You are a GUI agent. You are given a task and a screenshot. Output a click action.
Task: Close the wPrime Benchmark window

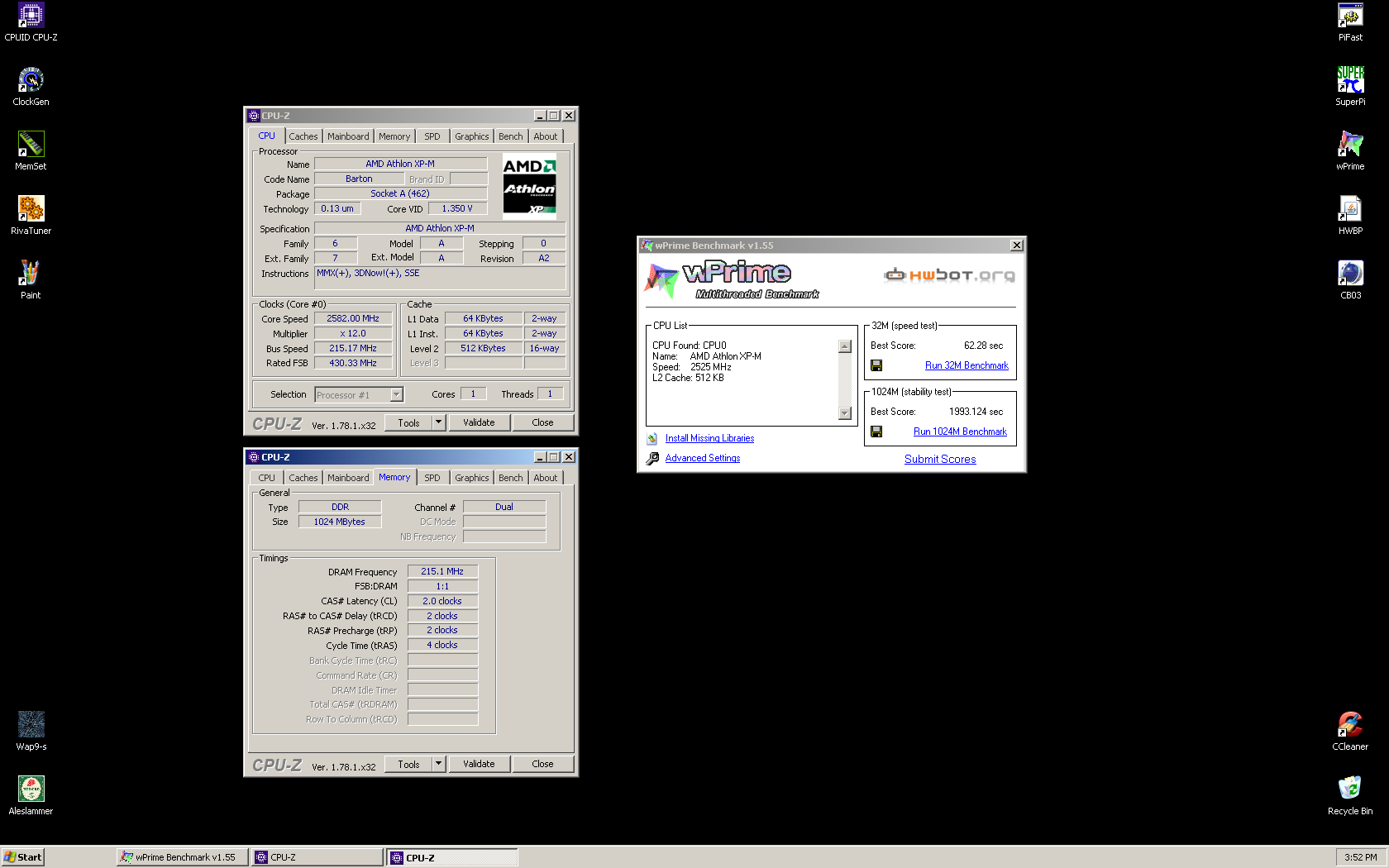click(x=1017, y=246)
